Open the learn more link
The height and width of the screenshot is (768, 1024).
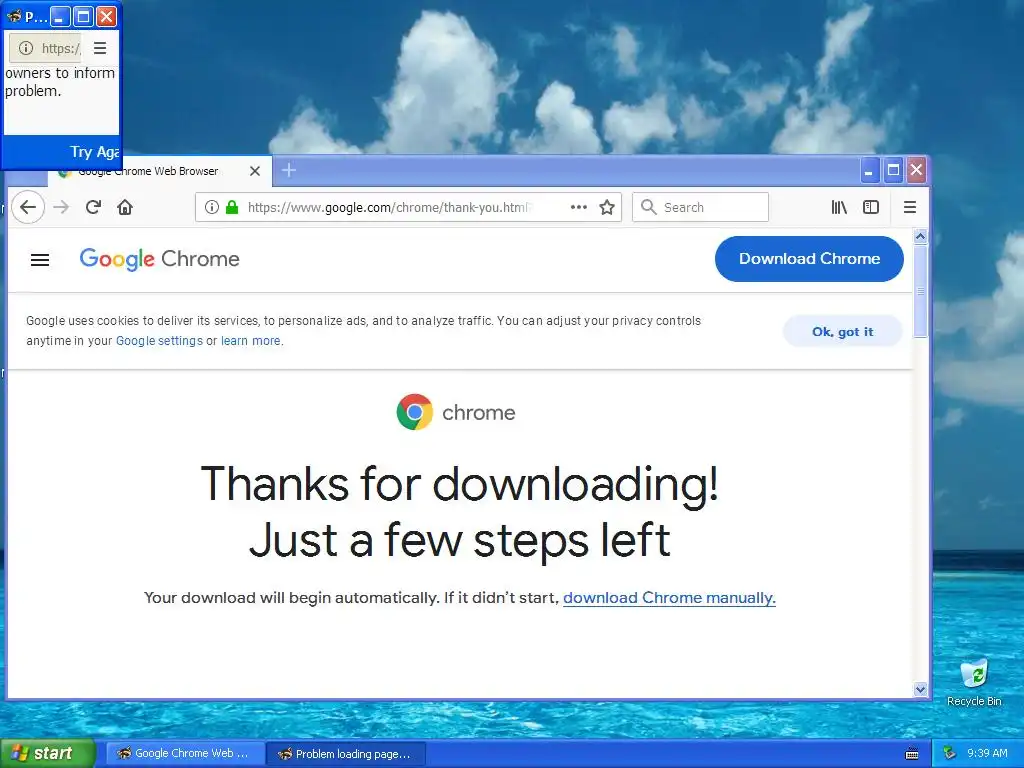click(251, 341)
